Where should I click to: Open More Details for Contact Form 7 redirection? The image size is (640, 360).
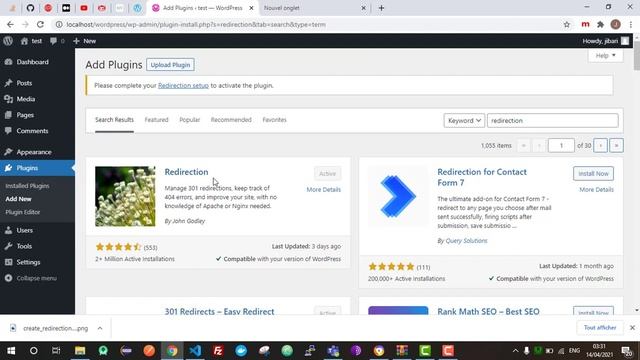click(596, 189)
